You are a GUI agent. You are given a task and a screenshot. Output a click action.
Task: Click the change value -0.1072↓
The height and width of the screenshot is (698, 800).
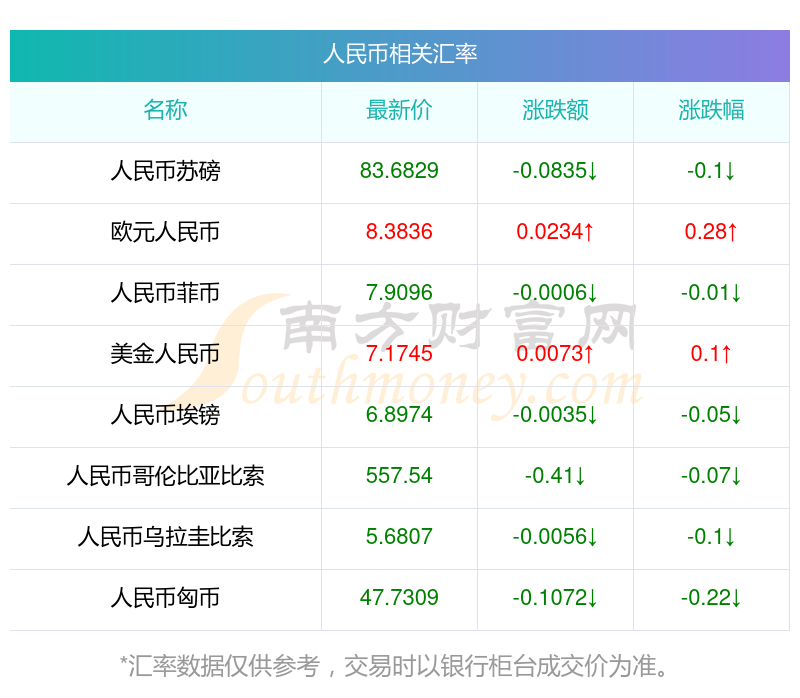[555, 598]
